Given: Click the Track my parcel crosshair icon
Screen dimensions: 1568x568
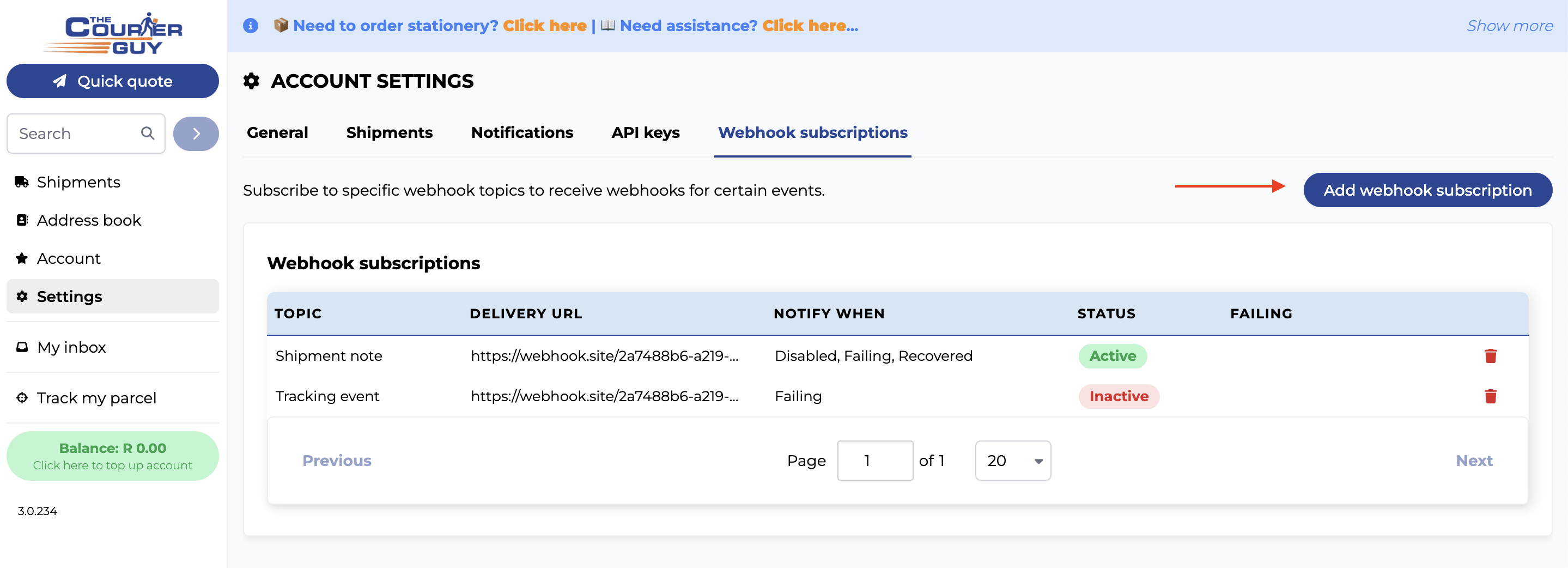Looking at the screenshot, I should point(22,397).
